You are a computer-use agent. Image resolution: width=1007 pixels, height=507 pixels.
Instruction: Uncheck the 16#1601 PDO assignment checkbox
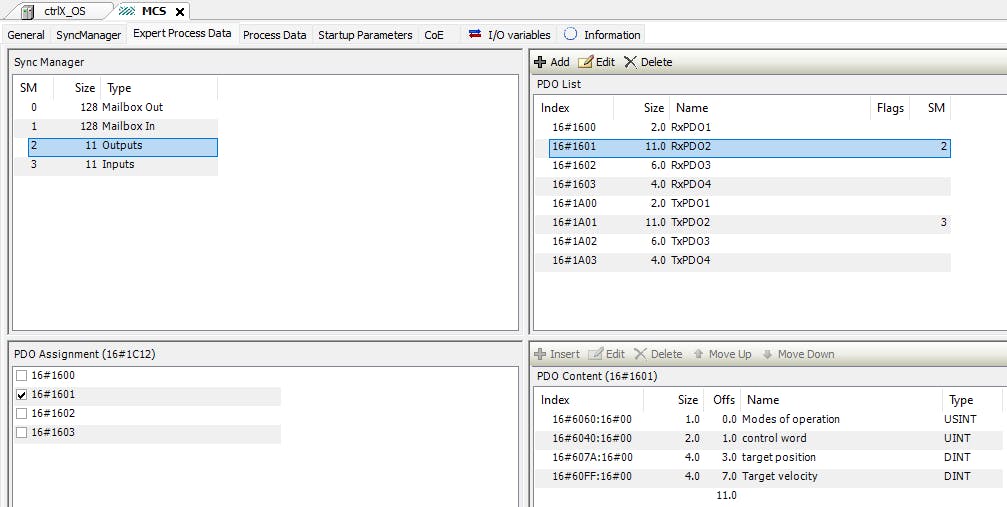tap(22, 395)
